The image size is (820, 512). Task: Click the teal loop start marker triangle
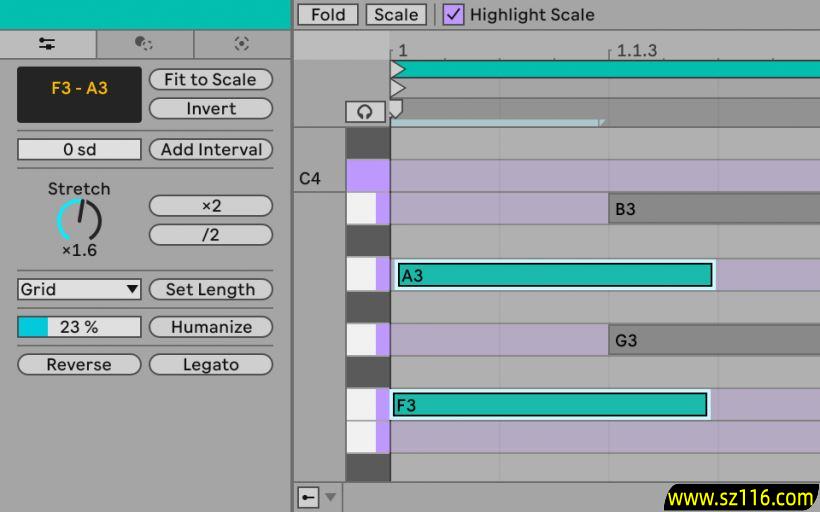(397, 69)
